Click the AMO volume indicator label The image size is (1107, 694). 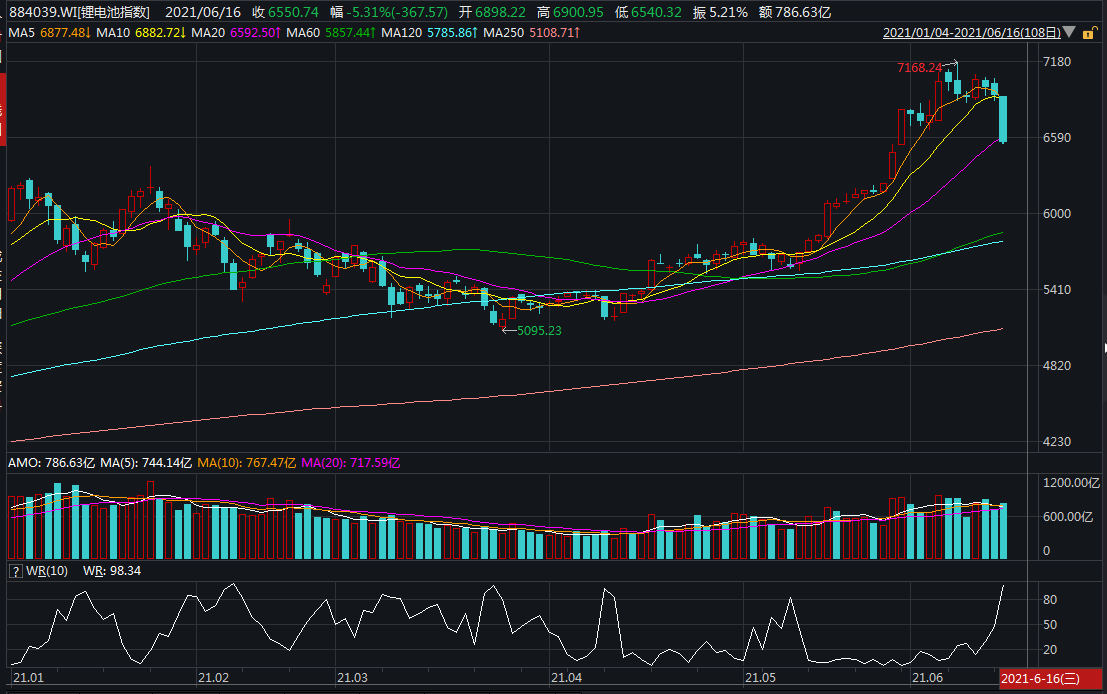click(23, 463)
